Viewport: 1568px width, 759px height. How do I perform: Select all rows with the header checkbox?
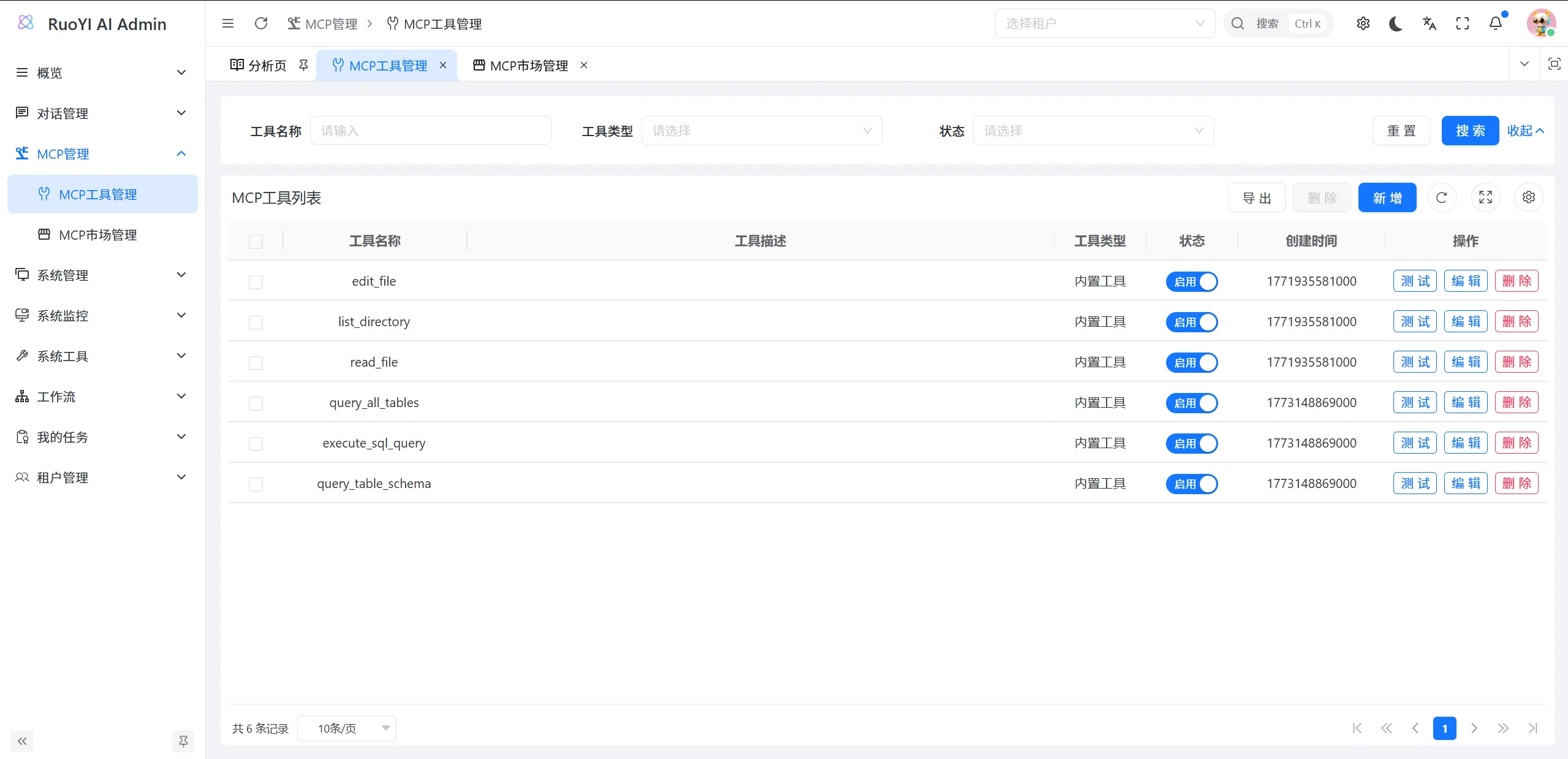(x=256, y=242)
